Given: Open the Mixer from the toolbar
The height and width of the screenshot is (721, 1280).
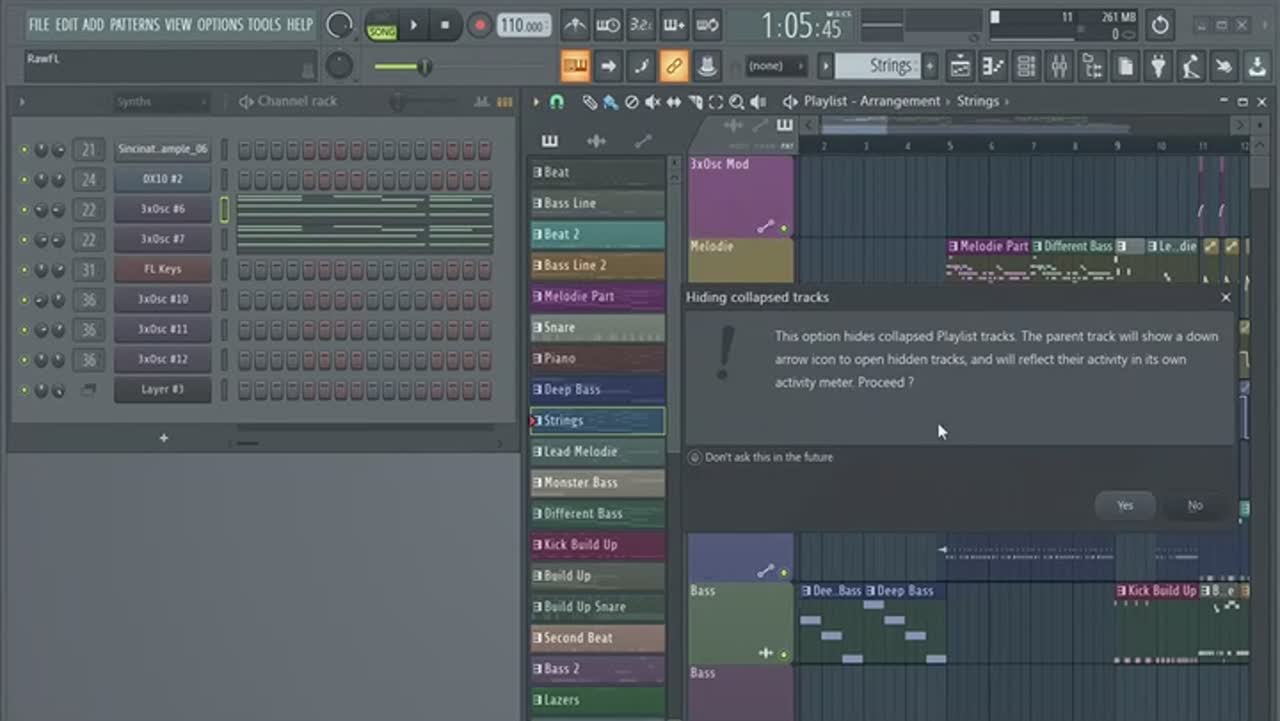Looking at the screenshot, I should coord(1059,67).
